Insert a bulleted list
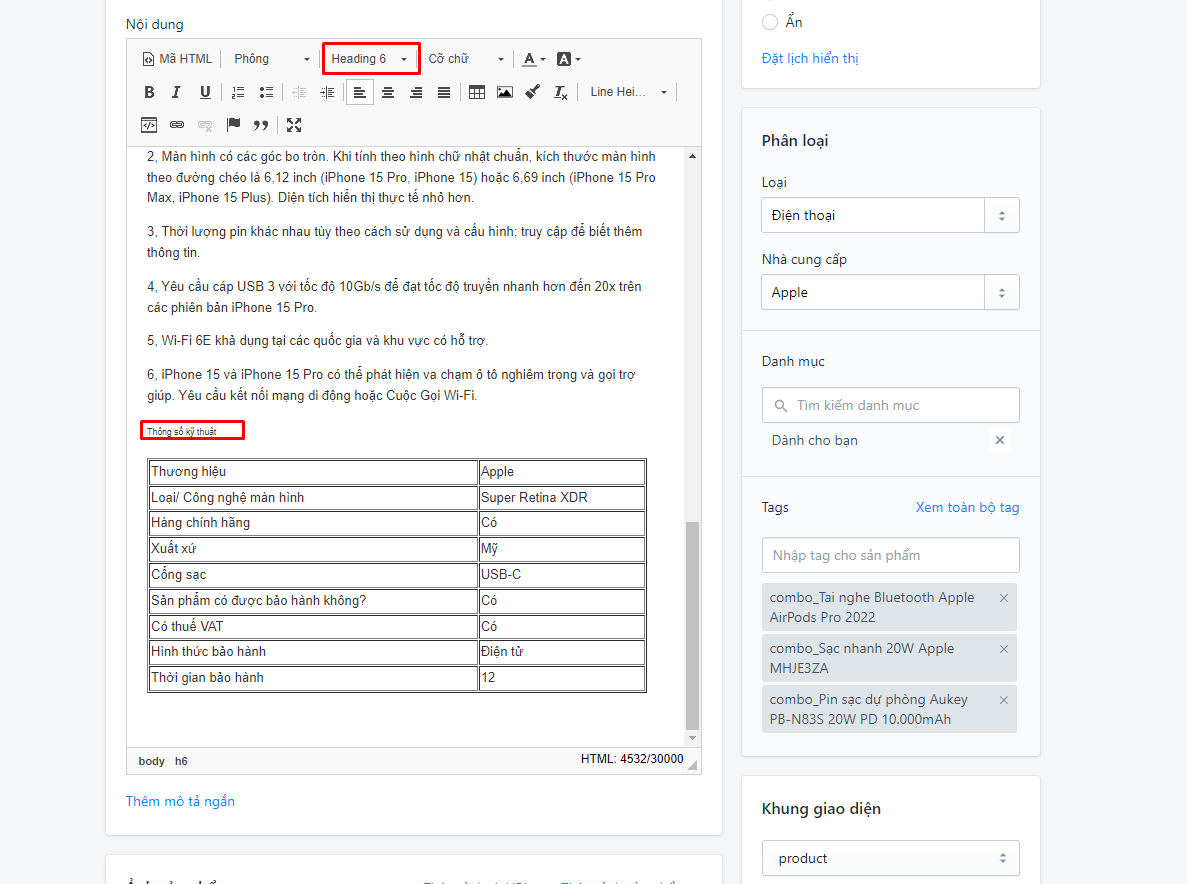 coord(266,92)
